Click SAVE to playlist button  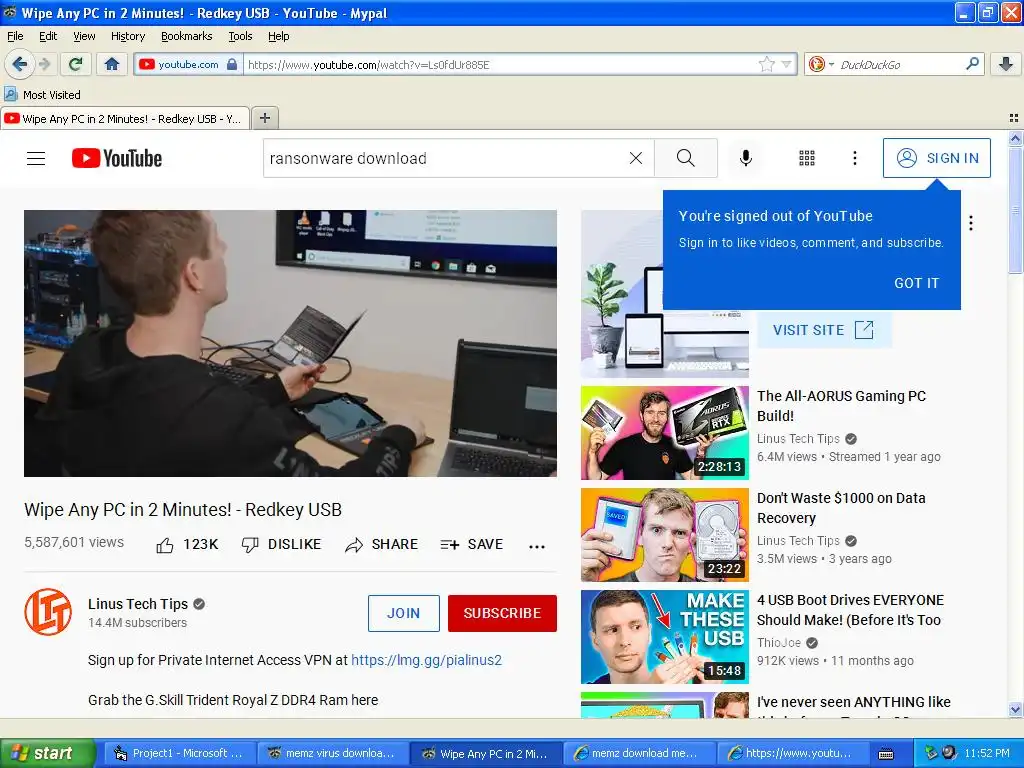pyautogui.click(x=472, y=545)
